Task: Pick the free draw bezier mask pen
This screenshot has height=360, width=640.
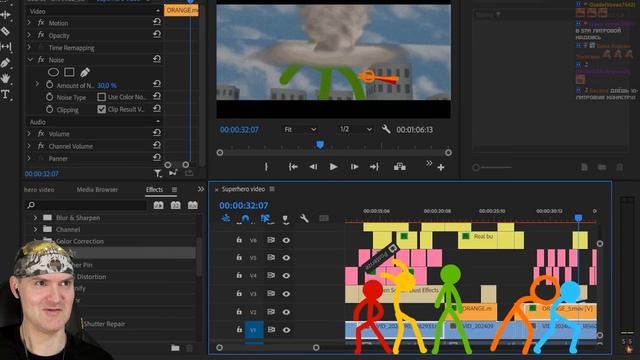Action: pos(85,72)
